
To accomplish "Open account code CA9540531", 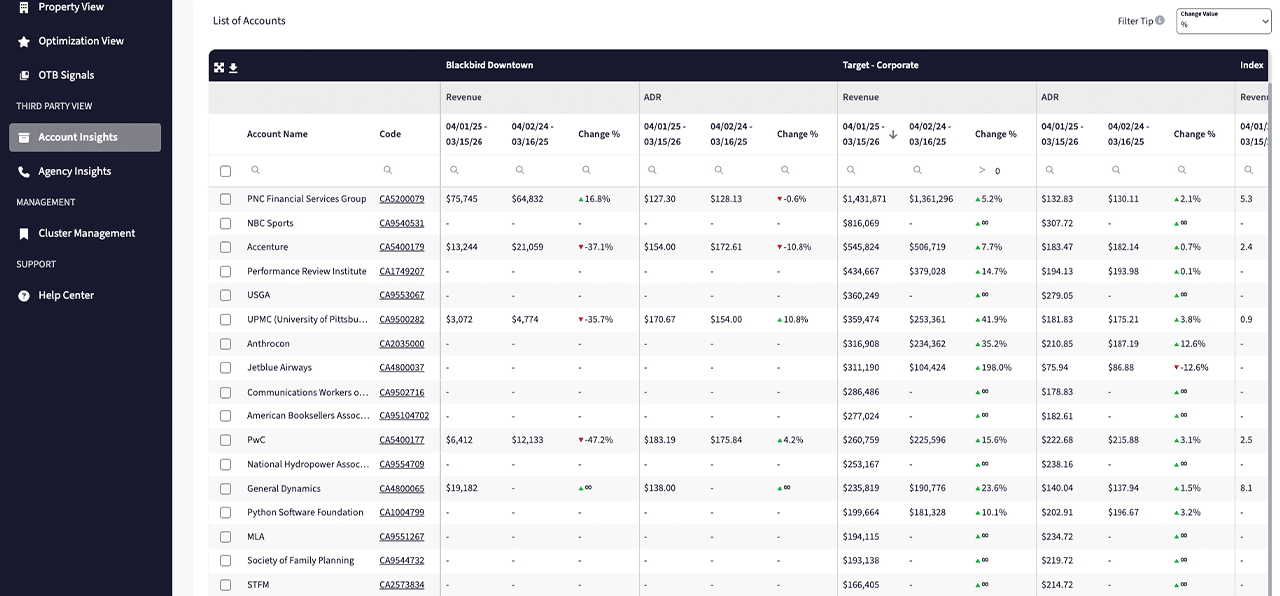I will click(401, 223).
